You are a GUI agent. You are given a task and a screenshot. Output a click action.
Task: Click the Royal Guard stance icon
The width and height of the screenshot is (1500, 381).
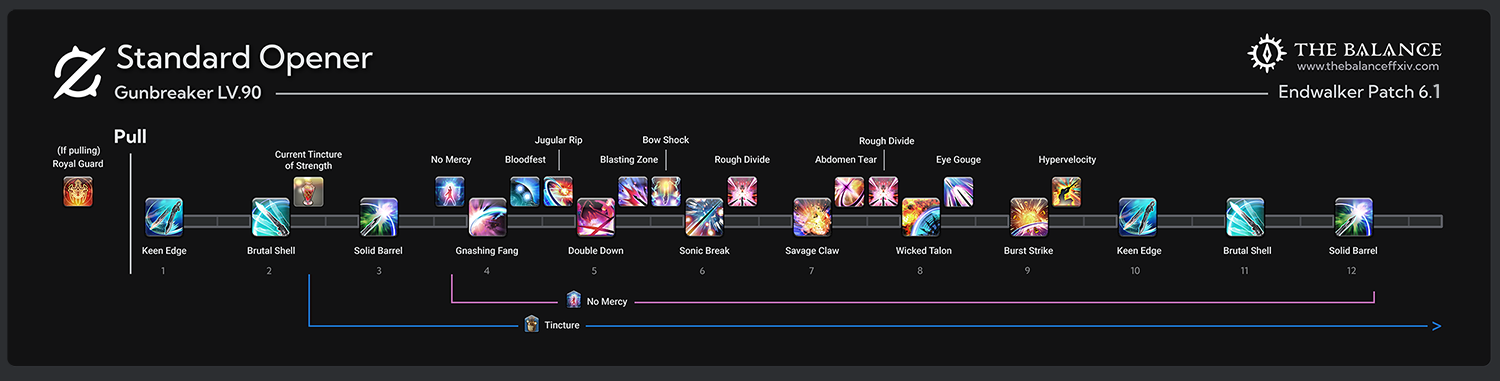point(78,191)
